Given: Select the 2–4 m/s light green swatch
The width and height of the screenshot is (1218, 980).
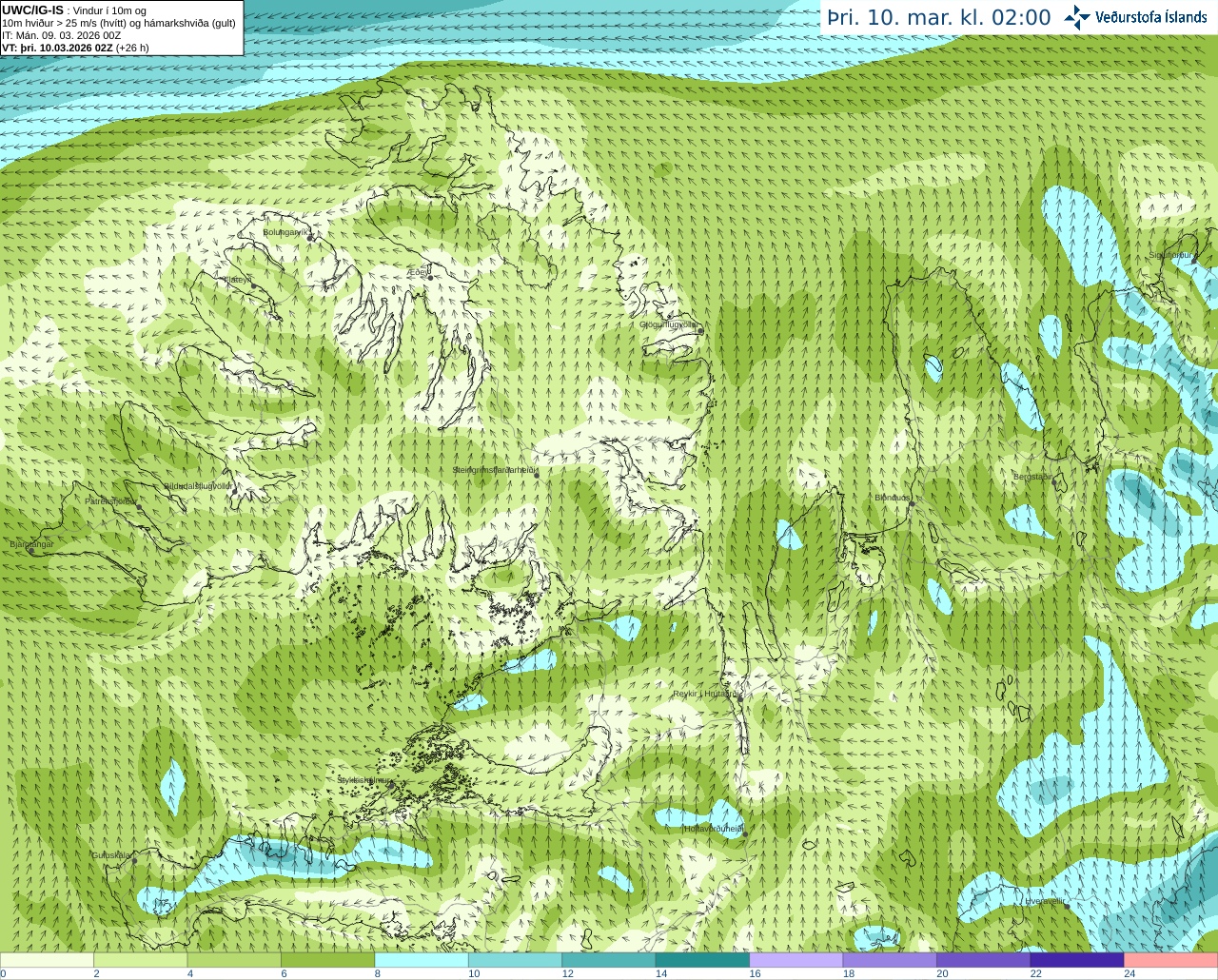Looking at the screenshot, I should pos(140,959).
